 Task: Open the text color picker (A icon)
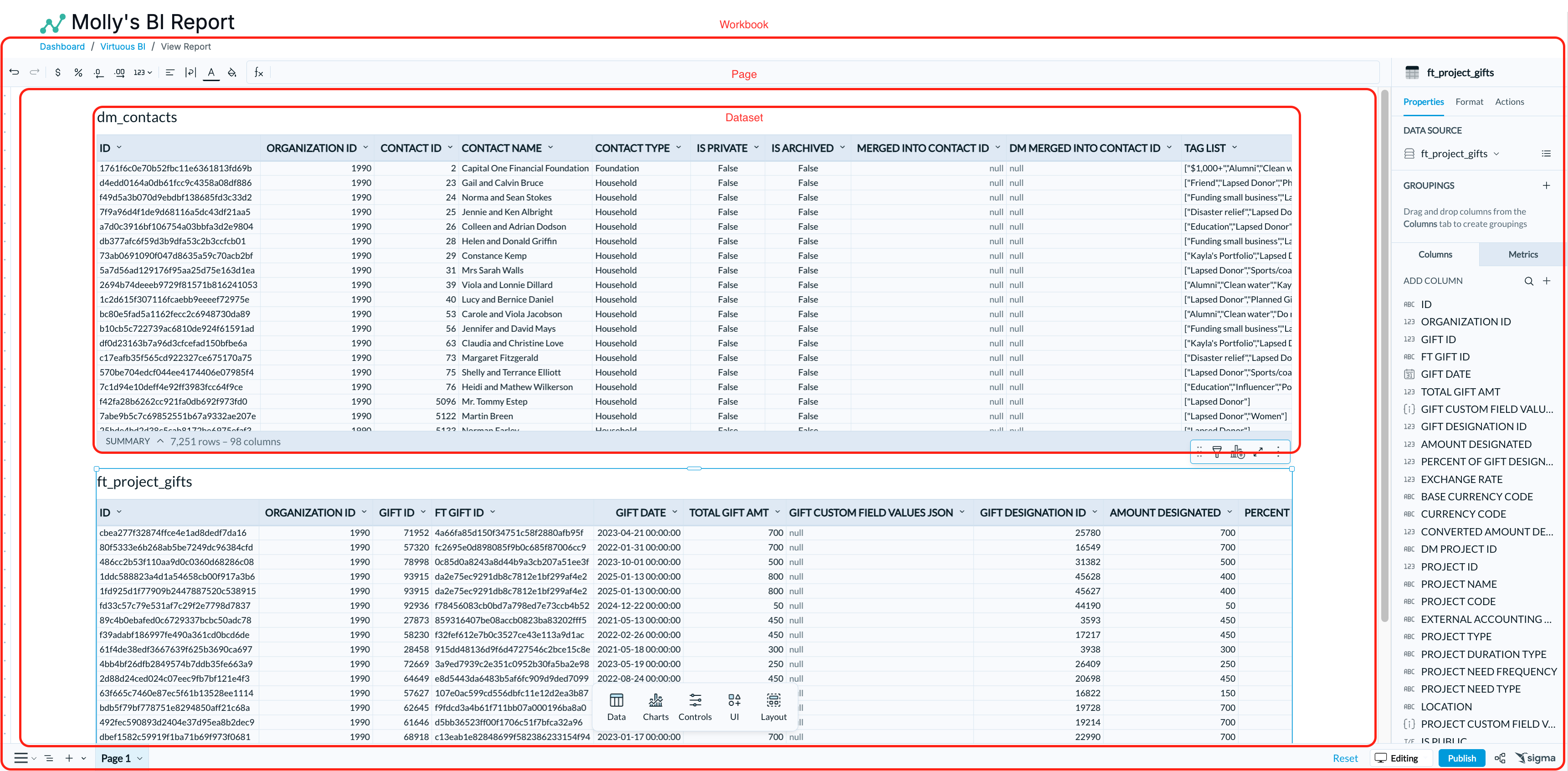point(211,72)
